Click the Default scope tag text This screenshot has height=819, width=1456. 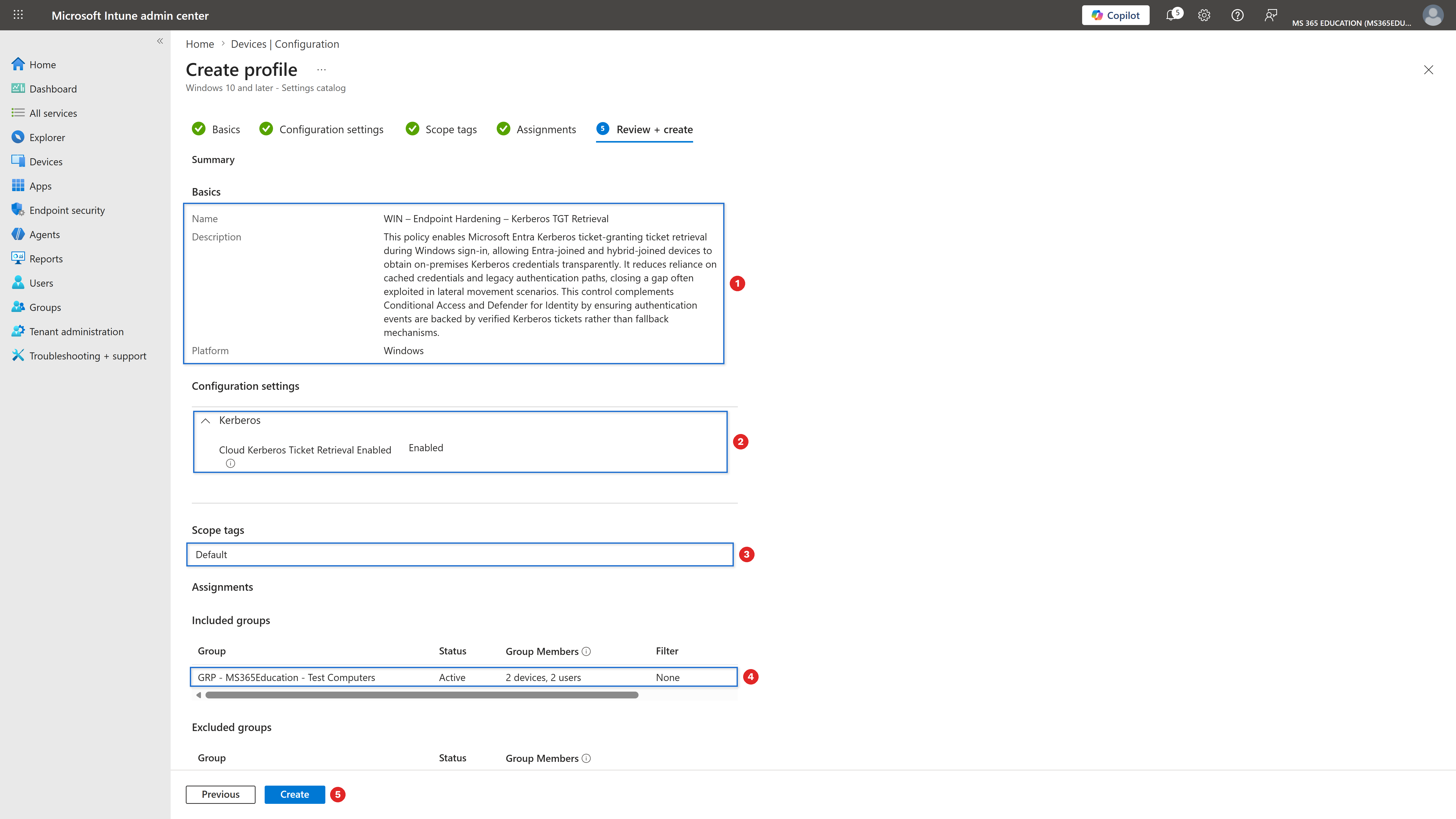pyautogui.click(x=211, y=555)
